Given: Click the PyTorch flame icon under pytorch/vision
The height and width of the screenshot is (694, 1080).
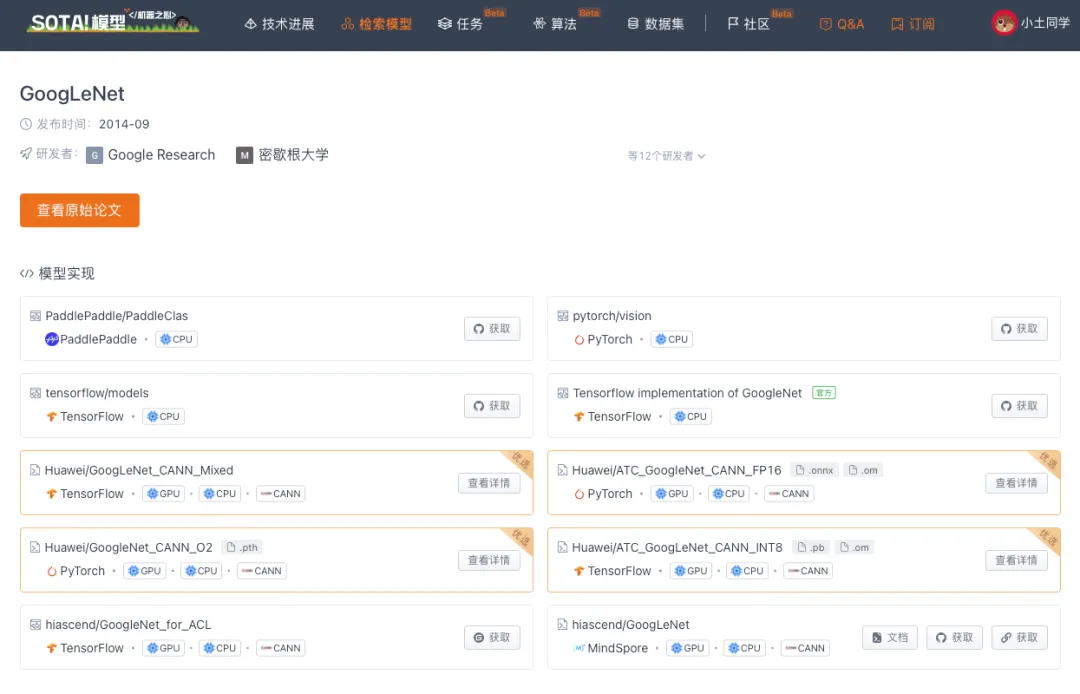Looking at the screenshot, I should [579, 339].
